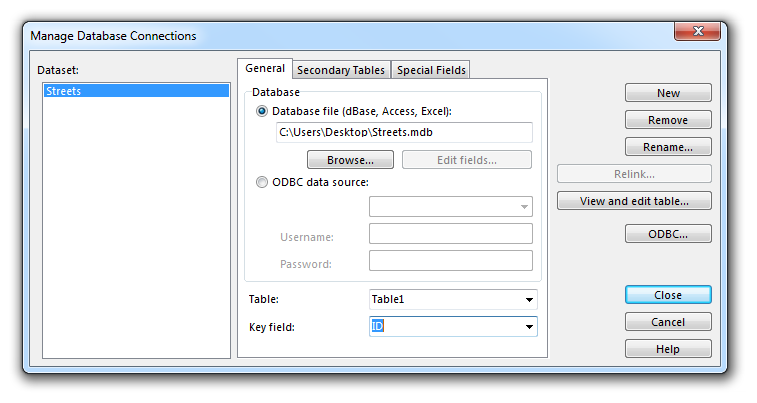Click the Username input field
757x403 pixels.
[x=451, y=234]
